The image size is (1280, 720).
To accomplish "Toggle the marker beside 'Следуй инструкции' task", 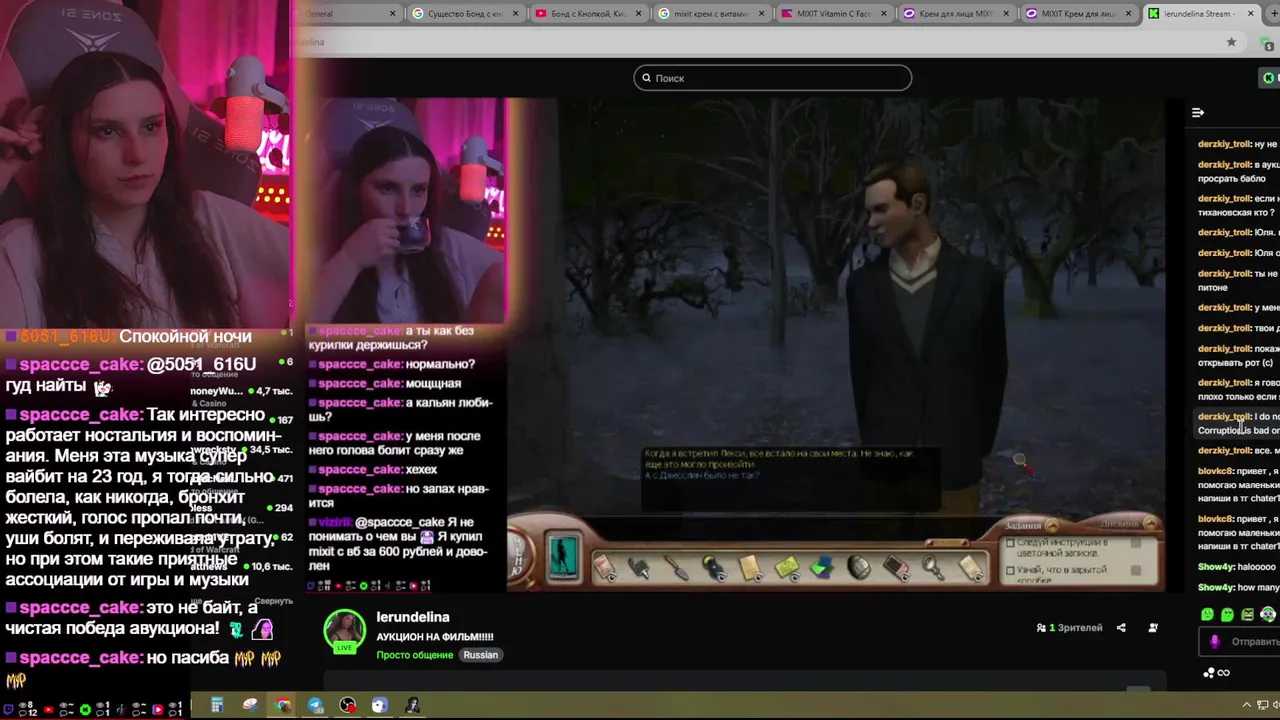I will [1136, 544].
